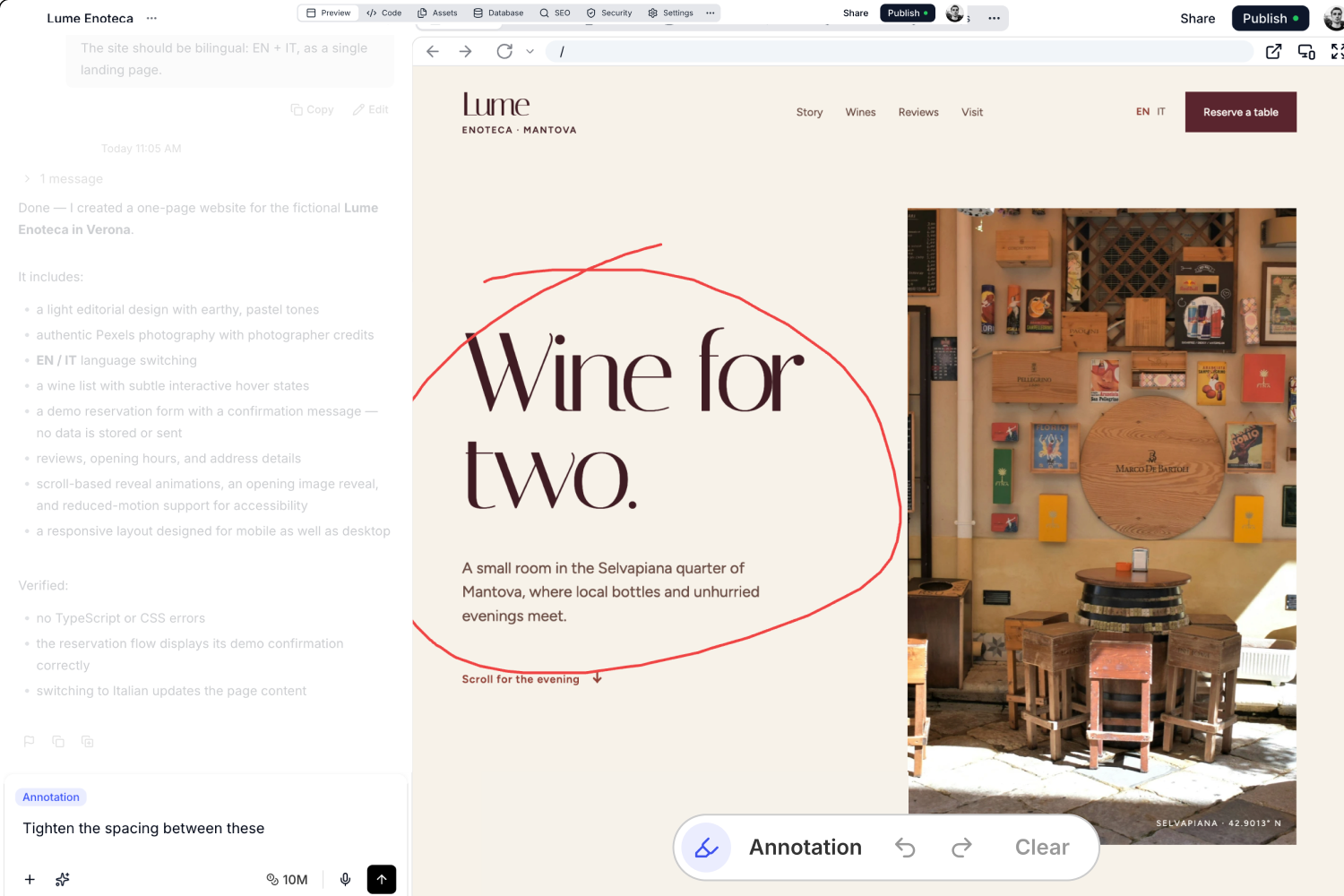Open the more options beside the avatar
The image size is (1344, 896).
point(994,18)
